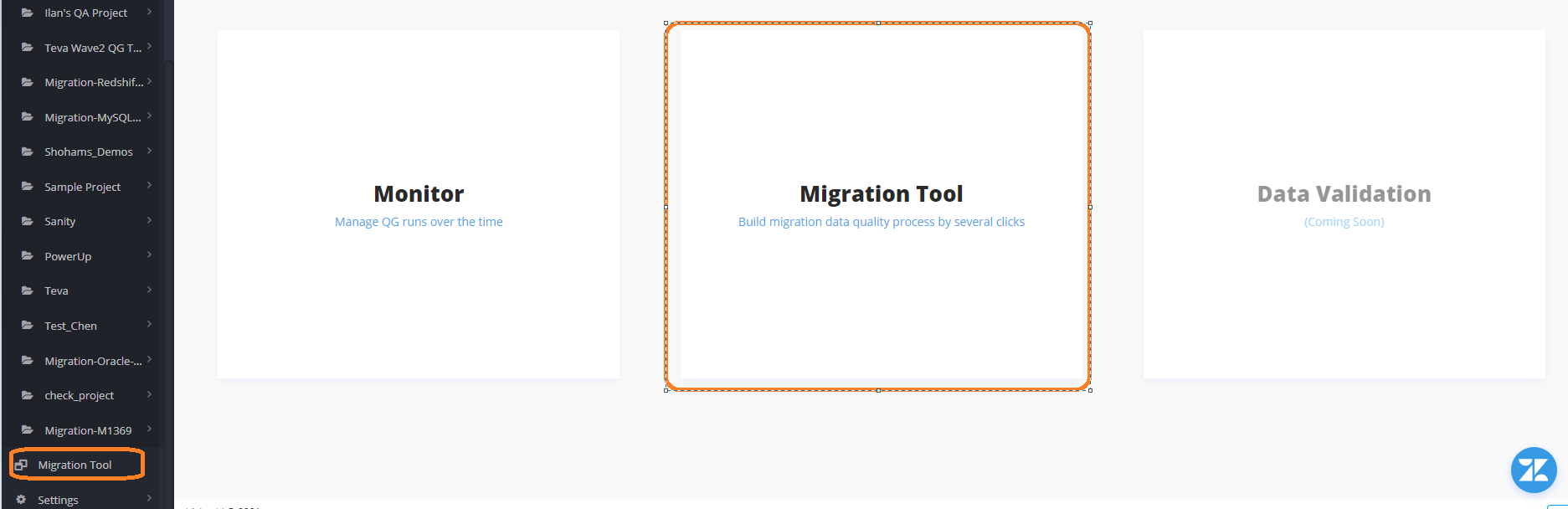Click folder icon beside Migration-M1369

(x=28, y=430)
